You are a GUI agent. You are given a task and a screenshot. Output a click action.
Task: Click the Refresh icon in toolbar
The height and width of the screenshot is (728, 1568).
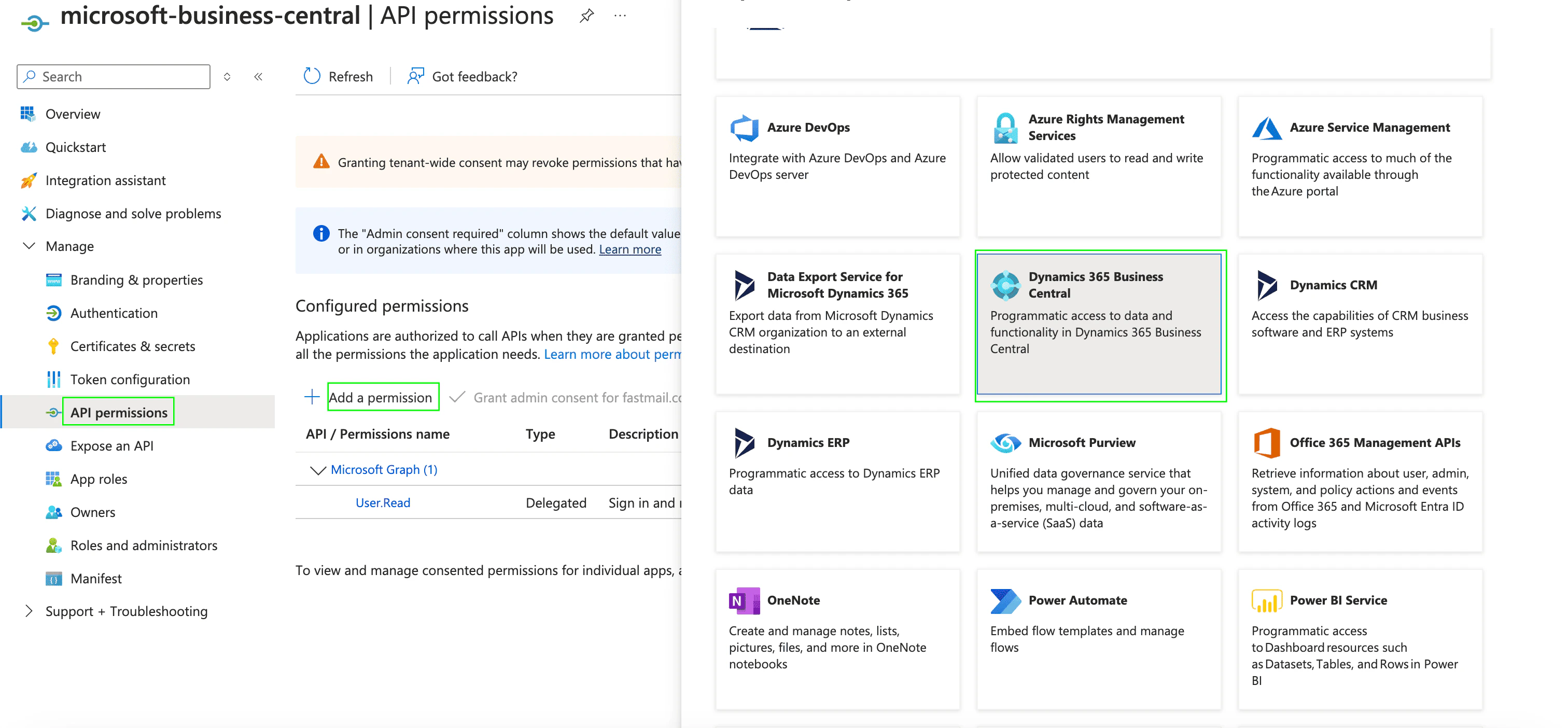click(x=312, y=76)
